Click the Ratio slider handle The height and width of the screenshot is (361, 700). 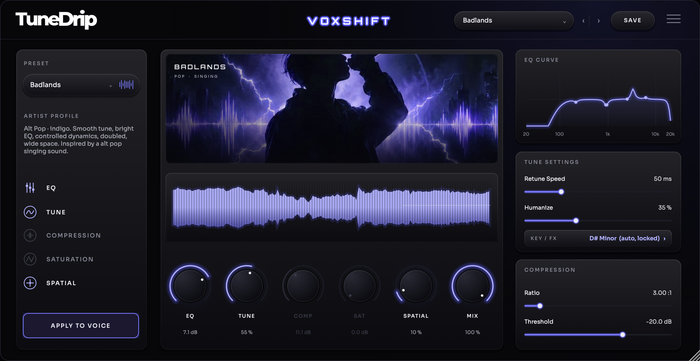[x=540, y=306]
